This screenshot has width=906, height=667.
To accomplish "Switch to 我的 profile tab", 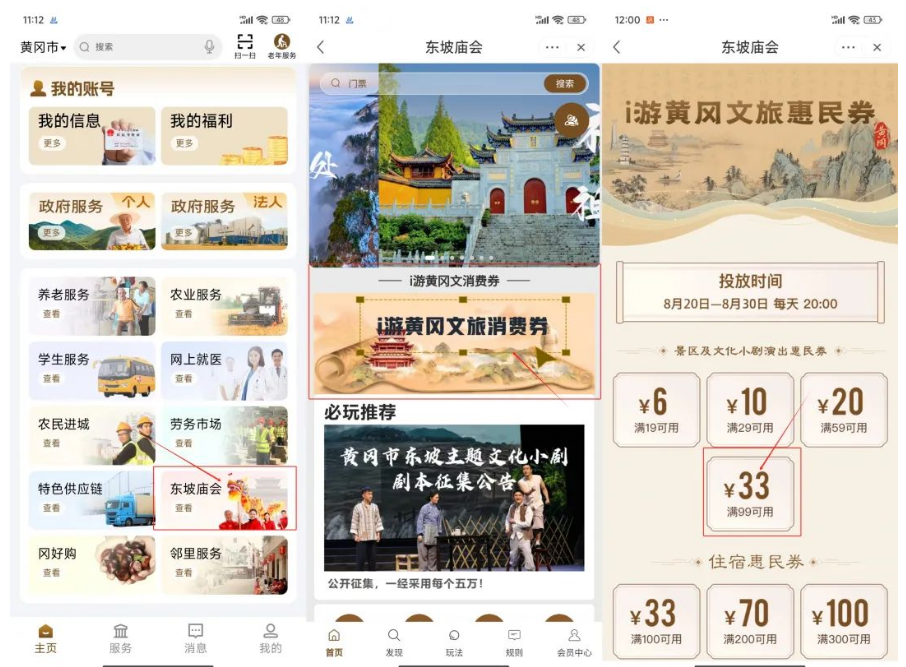I will click(x=270, y=638).
